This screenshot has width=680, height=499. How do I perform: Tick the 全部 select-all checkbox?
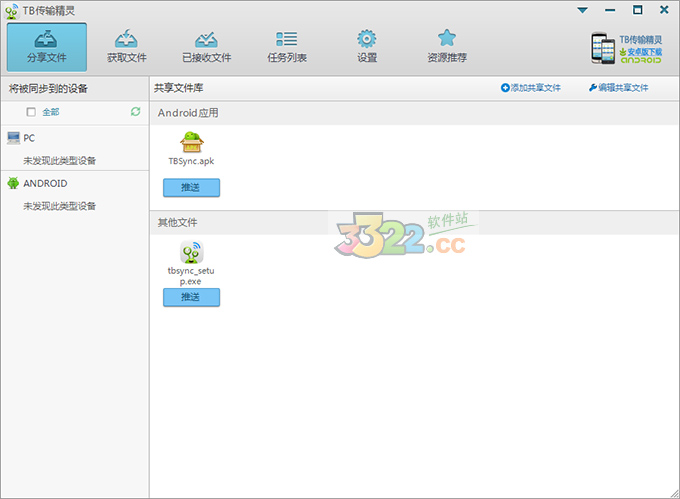pos(31,112)
